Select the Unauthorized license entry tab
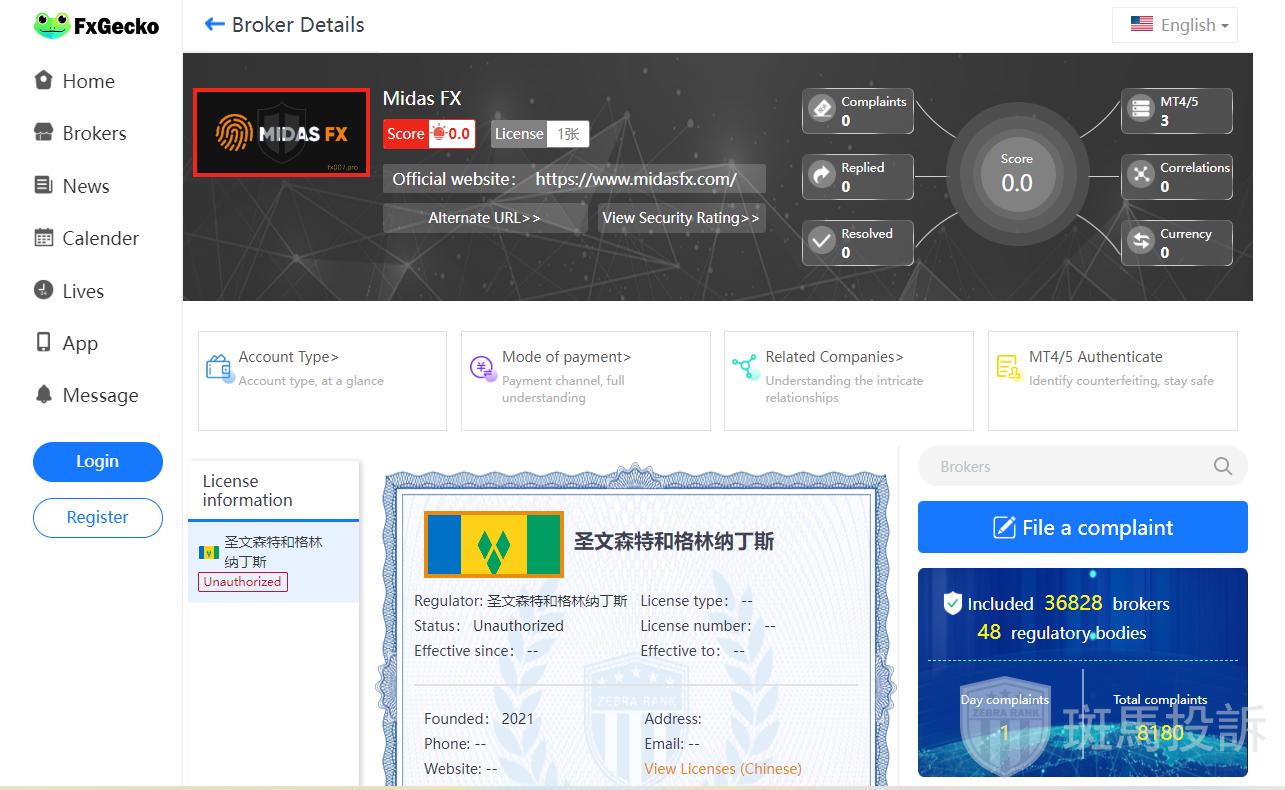1285x790 pixels. (x=272, y=561)
